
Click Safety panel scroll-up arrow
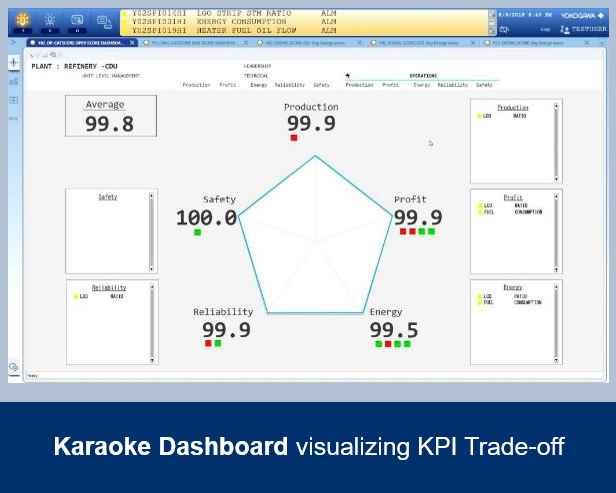click(x=152, y=196)
